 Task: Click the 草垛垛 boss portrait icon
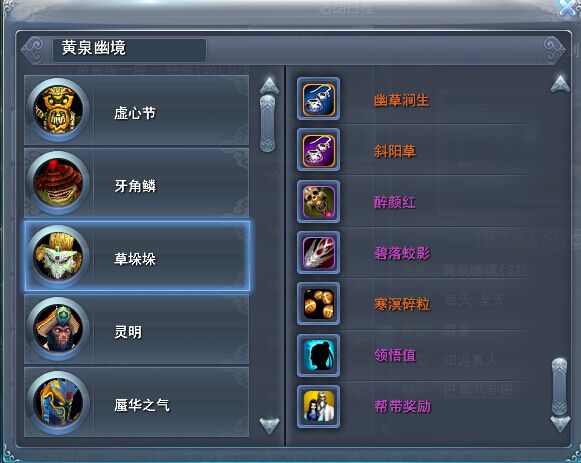pyautogui.click(x=58, y=256)
